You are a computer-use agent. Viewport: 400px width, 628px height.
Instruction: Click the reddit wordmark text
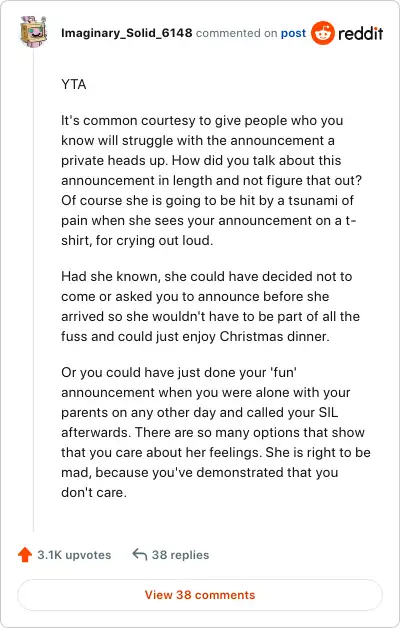(360, 33)
